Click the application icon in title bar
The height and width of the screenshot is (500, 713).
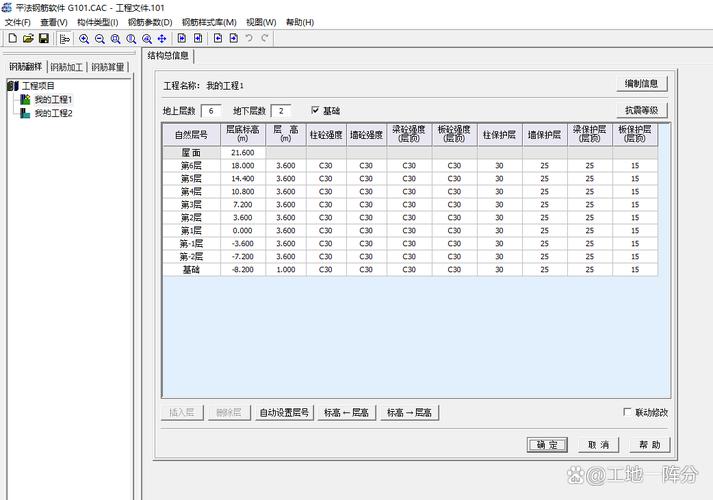[7, 7]
